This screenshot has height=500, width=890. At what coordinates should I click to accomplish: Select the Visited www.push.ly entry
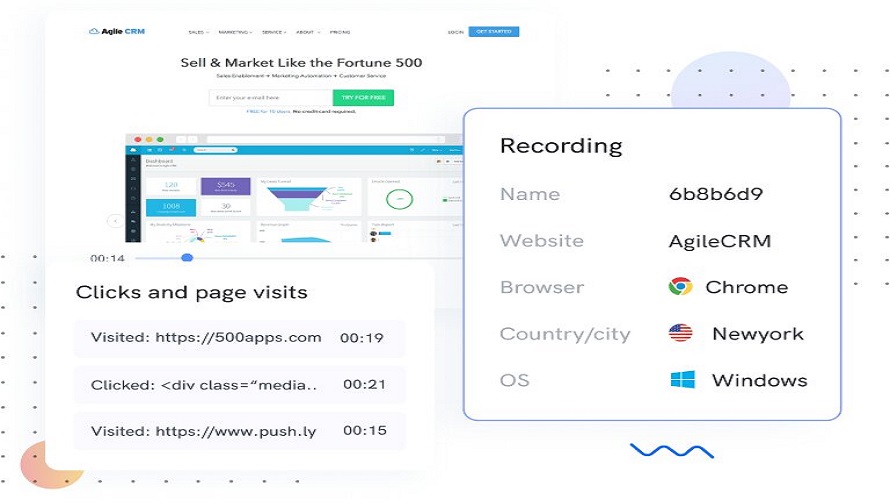point(240,431)
